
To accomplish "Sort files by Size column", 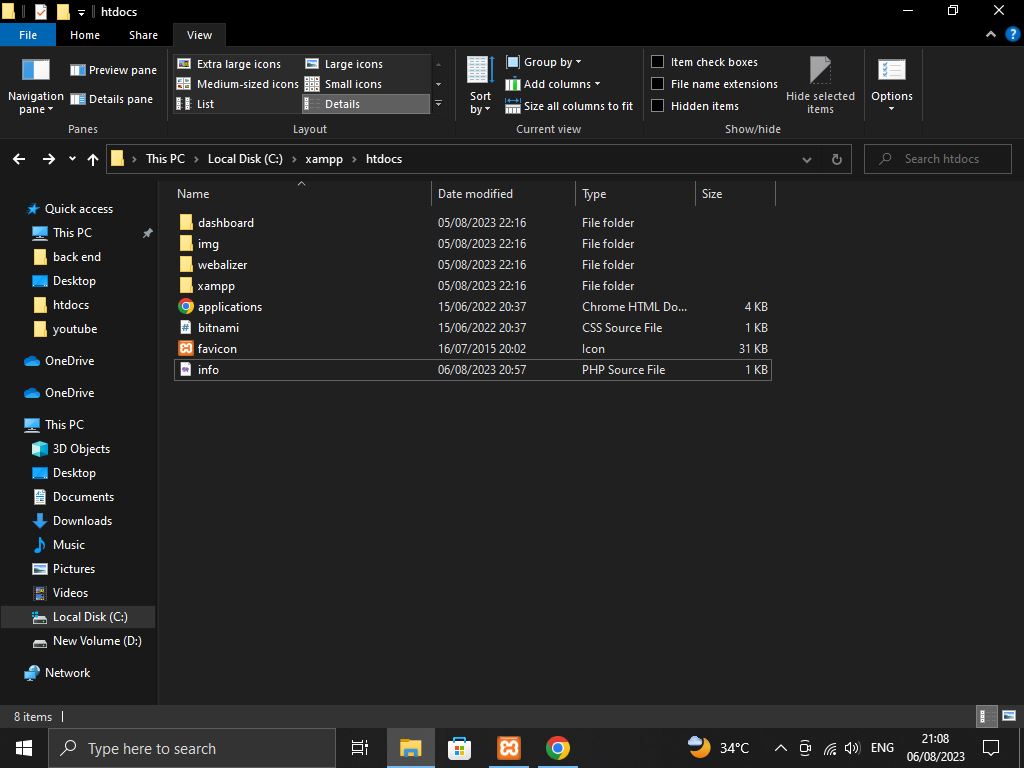I will click(735, 194).
